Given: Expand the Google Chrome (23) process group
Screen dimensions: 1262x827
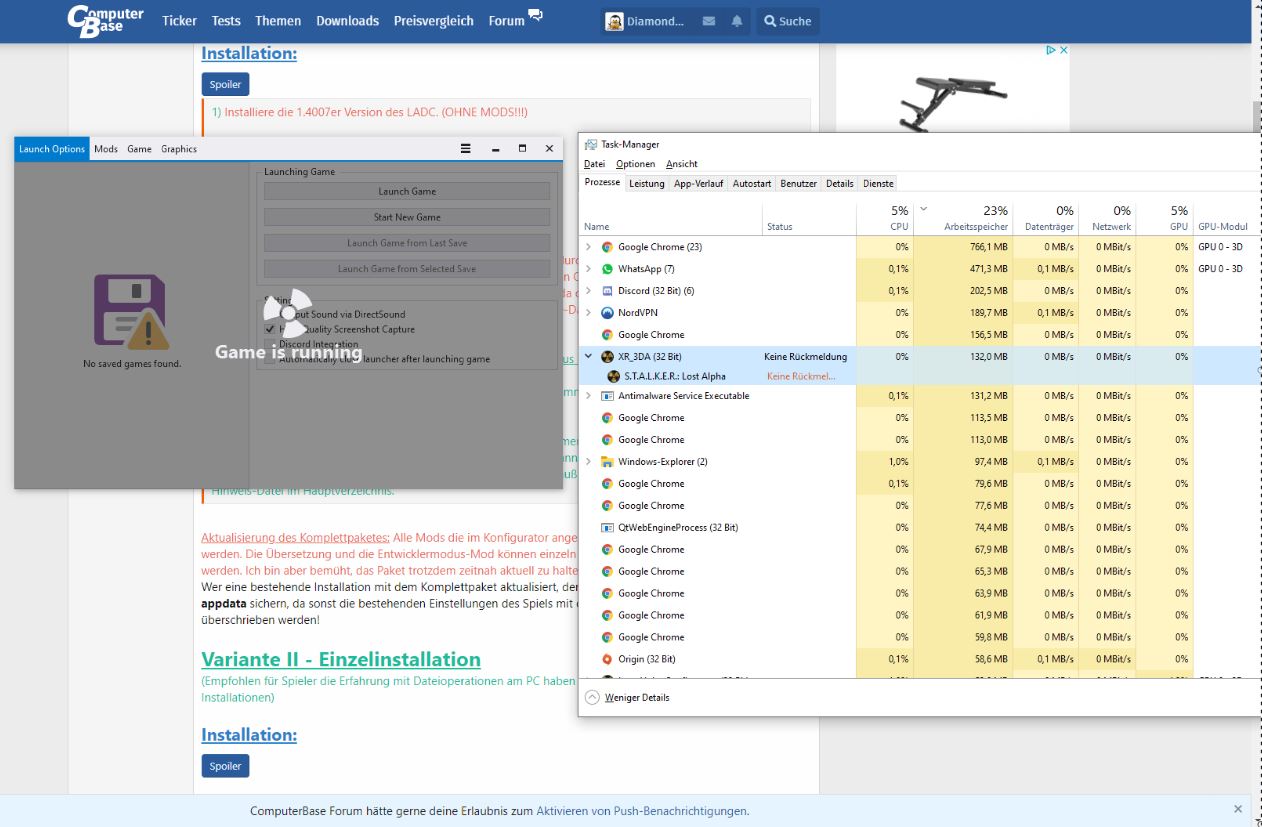Looking at the screenshot, I should tap(588, 247).
